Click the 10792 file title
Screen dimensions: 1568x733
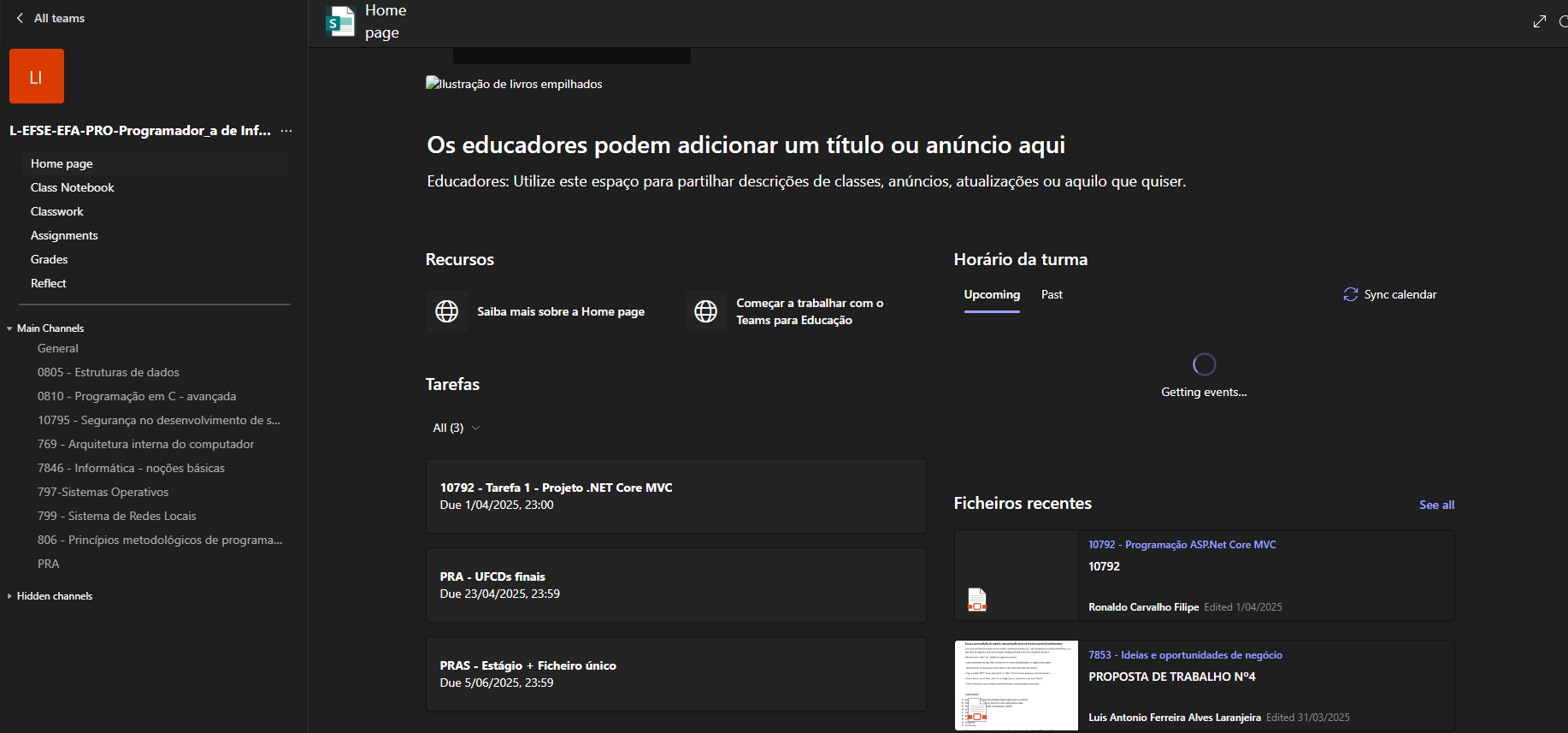(1104, 566)
